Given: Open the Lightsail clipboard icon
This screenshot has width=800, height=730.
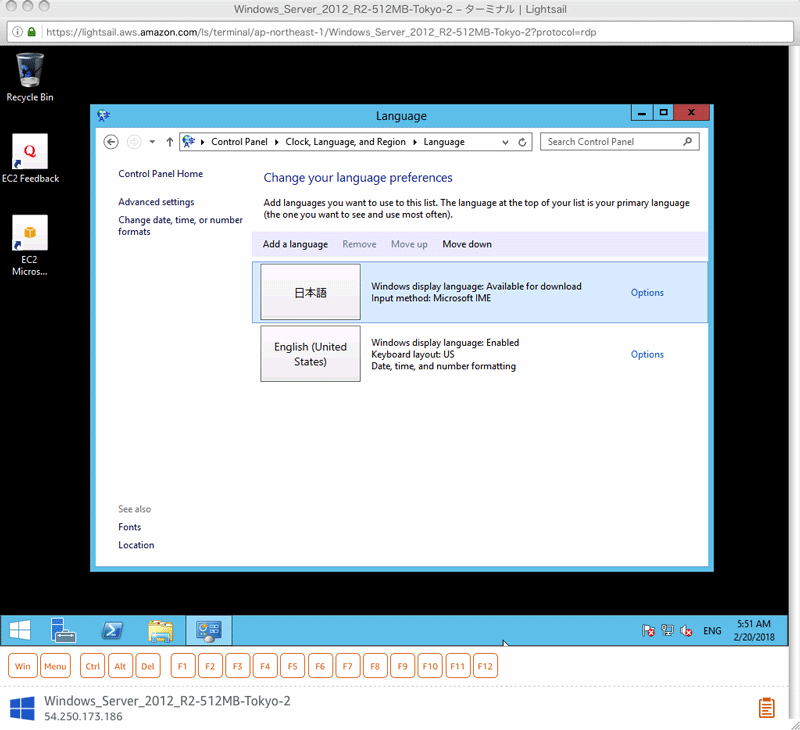Looking at the screenshot, I should pos(766,708).
